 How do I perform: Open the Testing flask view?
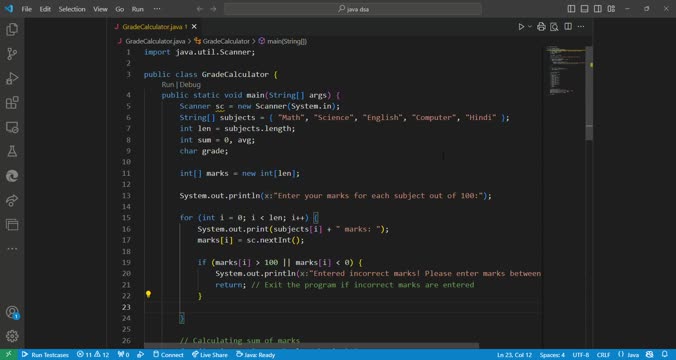click(x=12, y=151)
